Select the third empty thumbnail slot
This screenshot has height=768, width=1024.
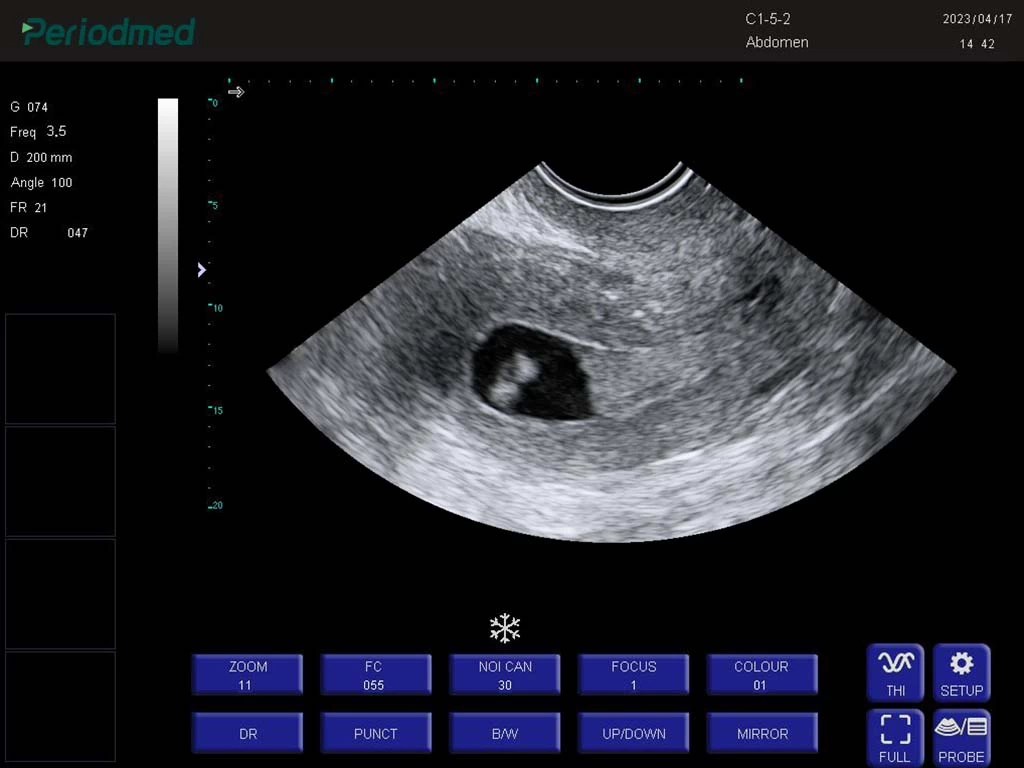tap(61, 594)
